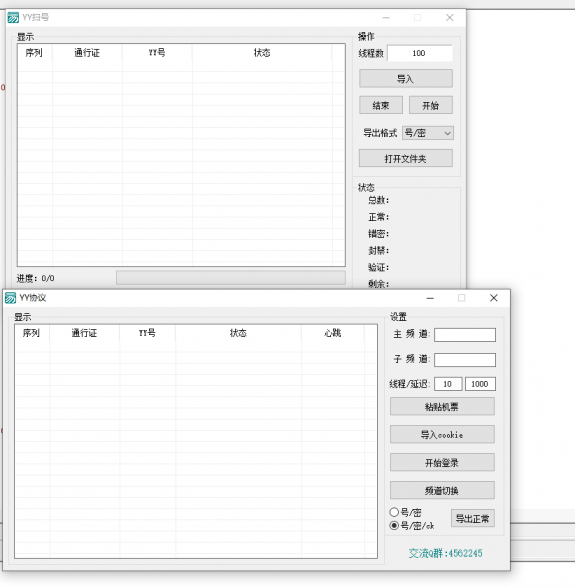
Task: Click the YY号 column header in YY协议 table
Action: coord(147,333)
